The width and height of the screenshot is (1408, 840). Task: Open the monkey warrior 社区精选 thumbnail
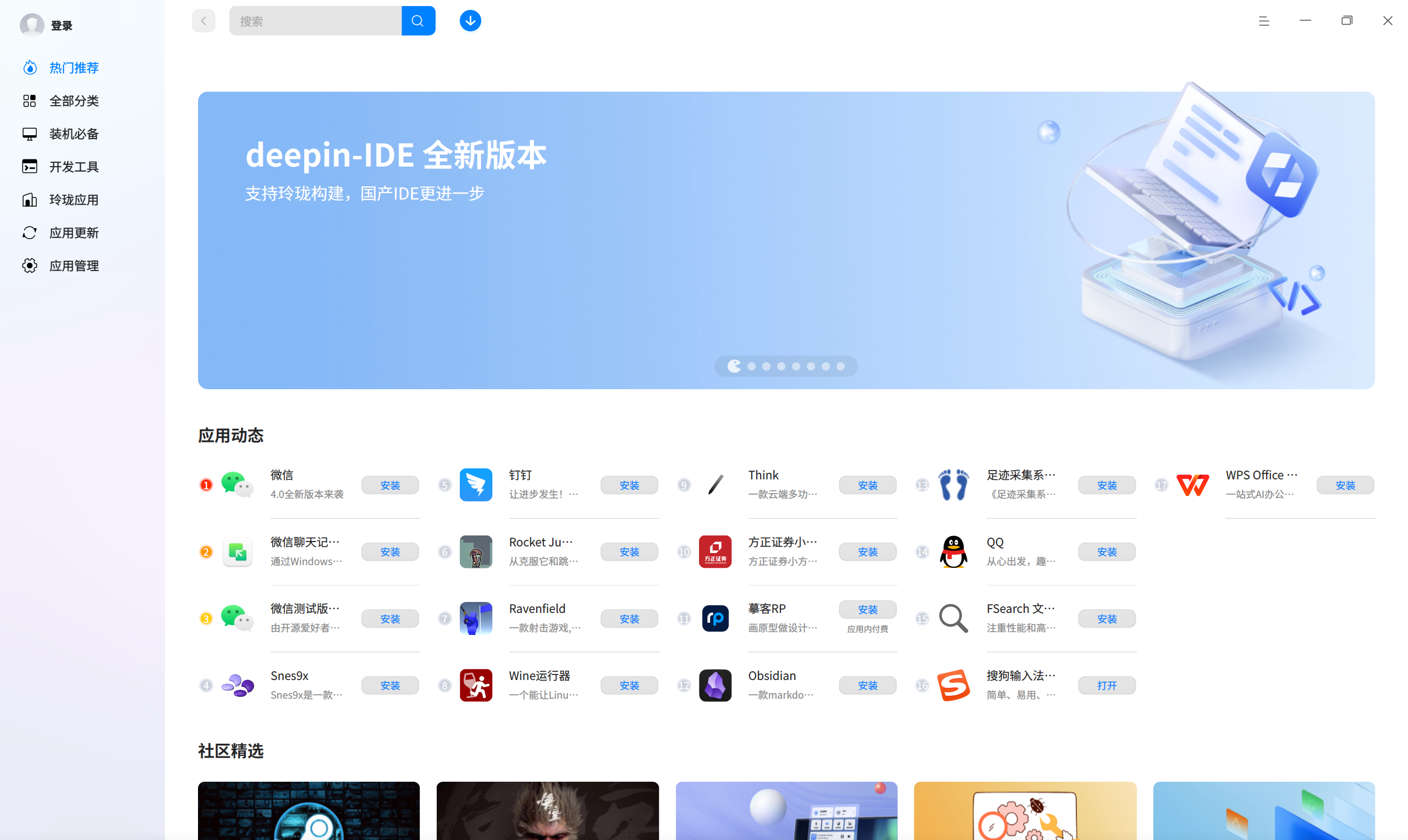(x=547, y=810)
